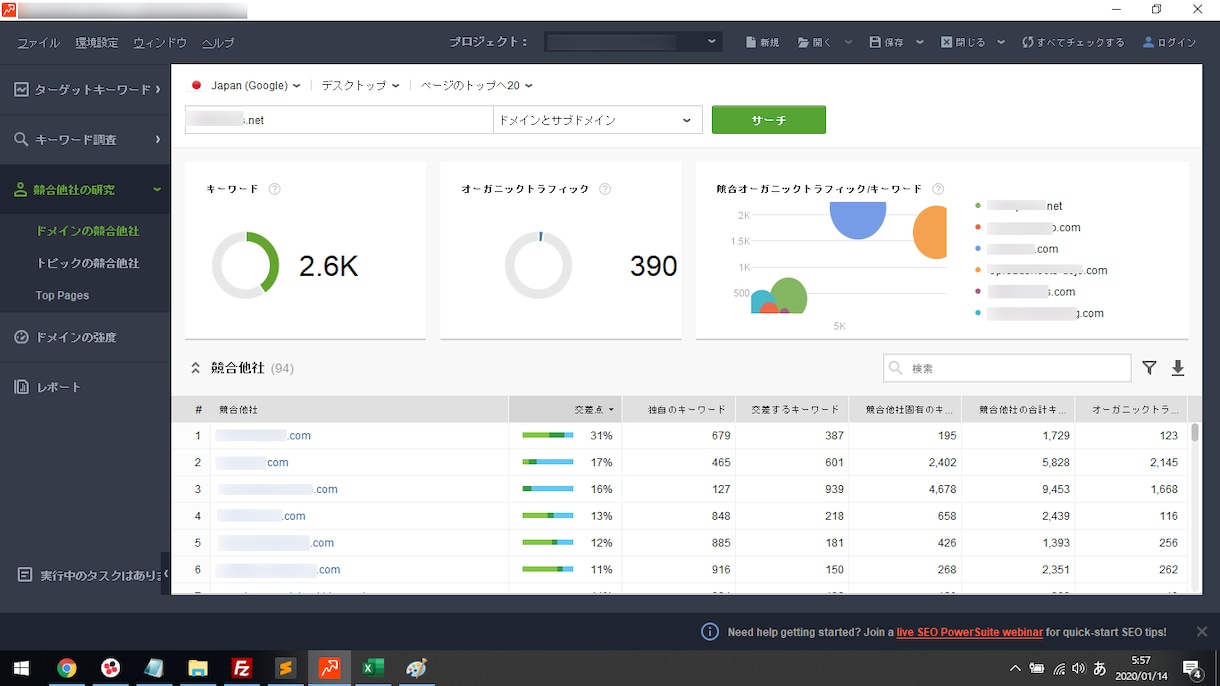Sort by 交差するキーワード column header
This screenshot has width=1220, height=686.
(x=792, y=409)
